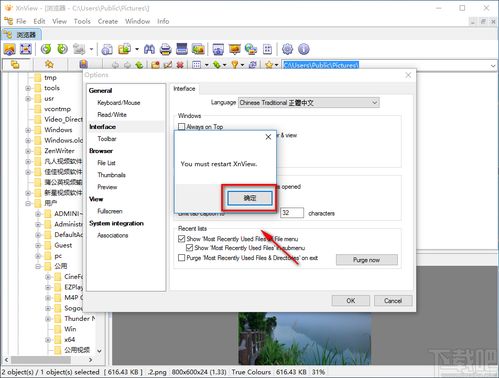Select Toolbar in options list

[x=107, y=139]
